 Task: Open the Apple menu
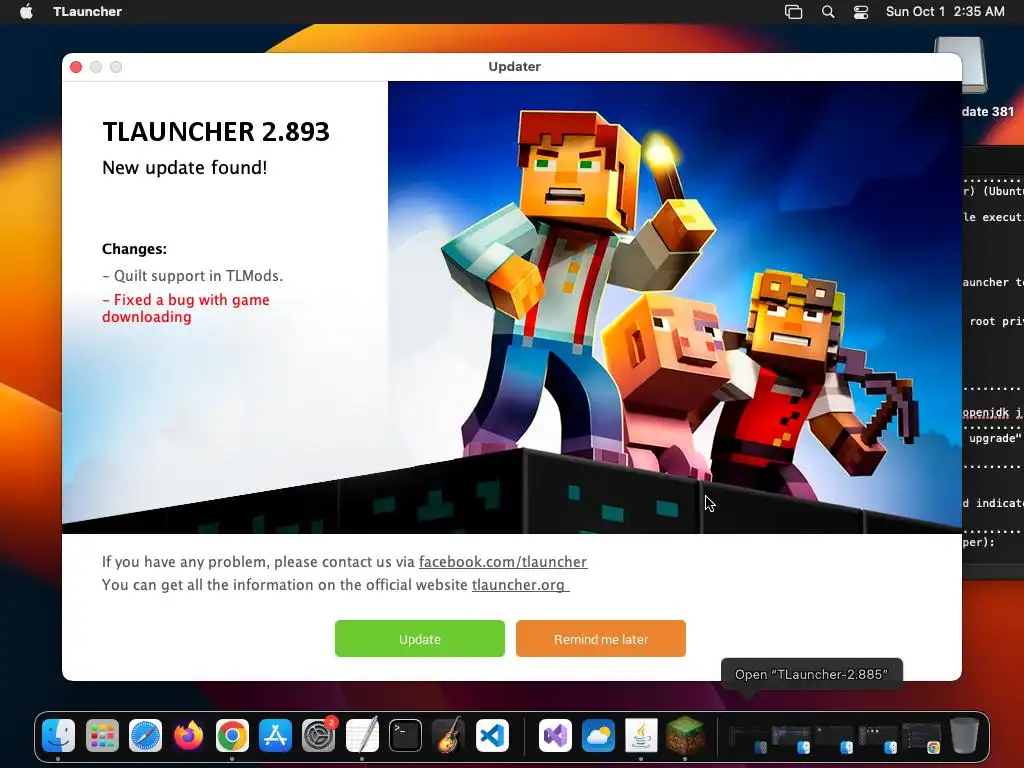click(x=26, y=12)
